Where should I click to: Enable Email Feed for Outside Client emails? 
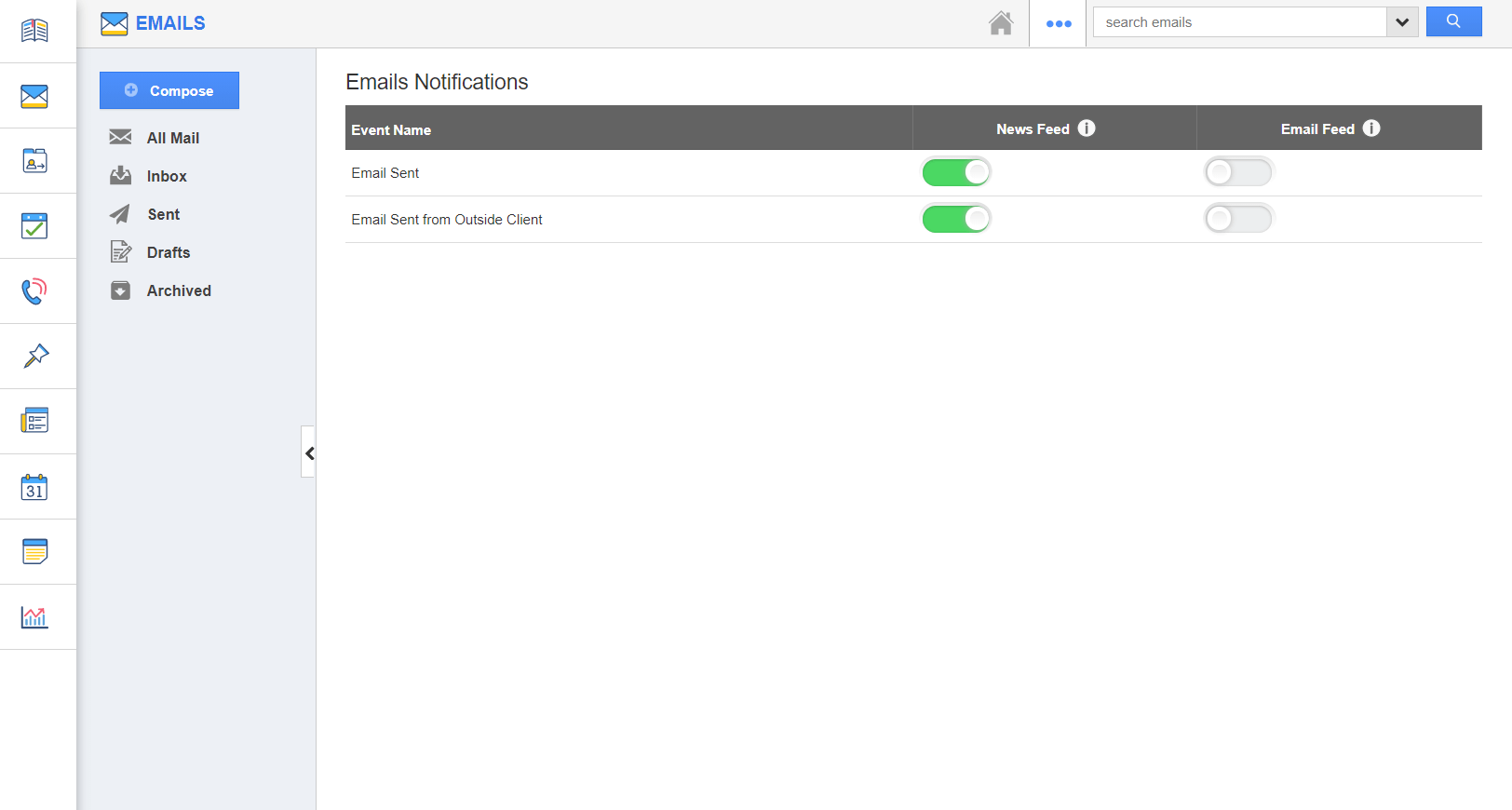(1238, 219)
